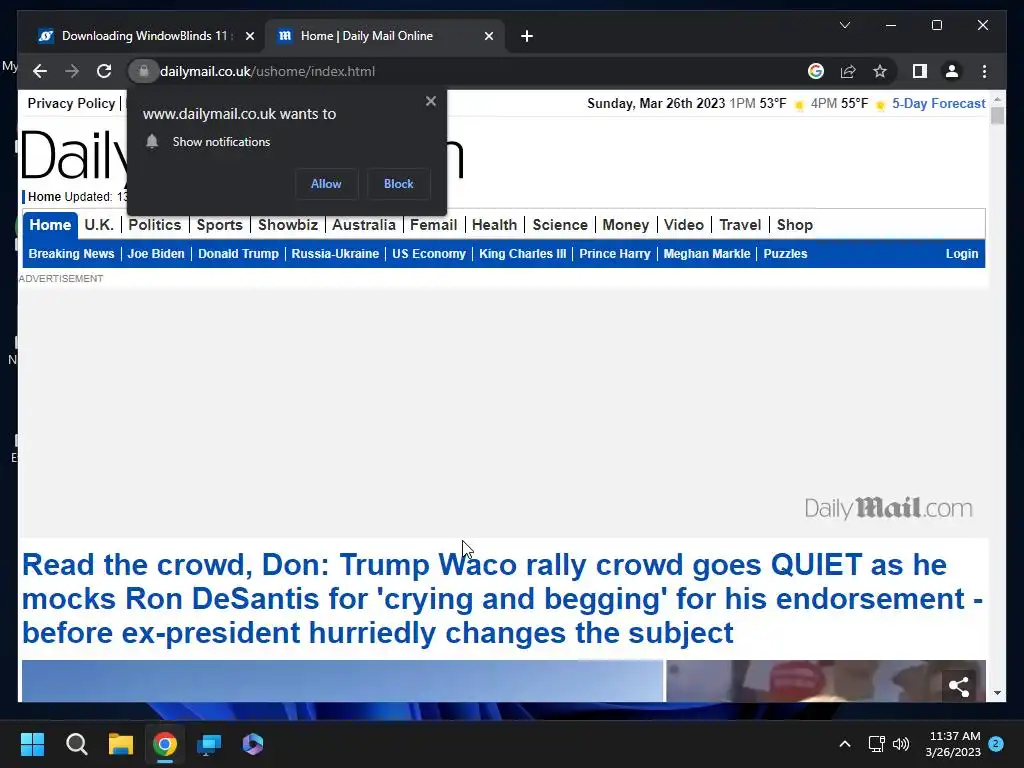Image resolution: width=1024 pixels, height=768 pixels.
Task: Open the Trump Waco rally headline article
Action: click(502, 599)
